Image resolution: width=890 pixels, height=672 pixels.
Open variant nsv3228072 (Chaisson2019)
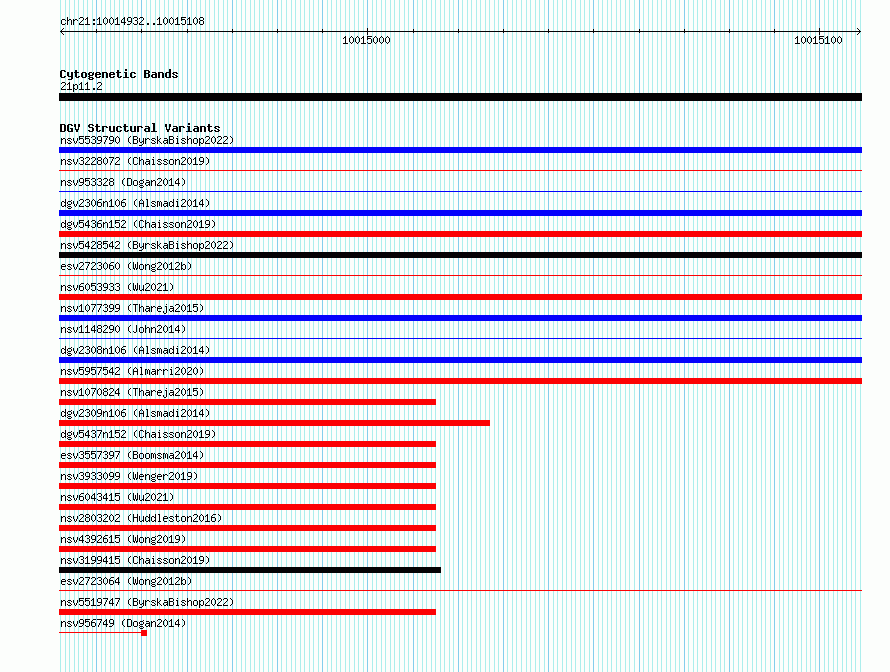point(135,161)
